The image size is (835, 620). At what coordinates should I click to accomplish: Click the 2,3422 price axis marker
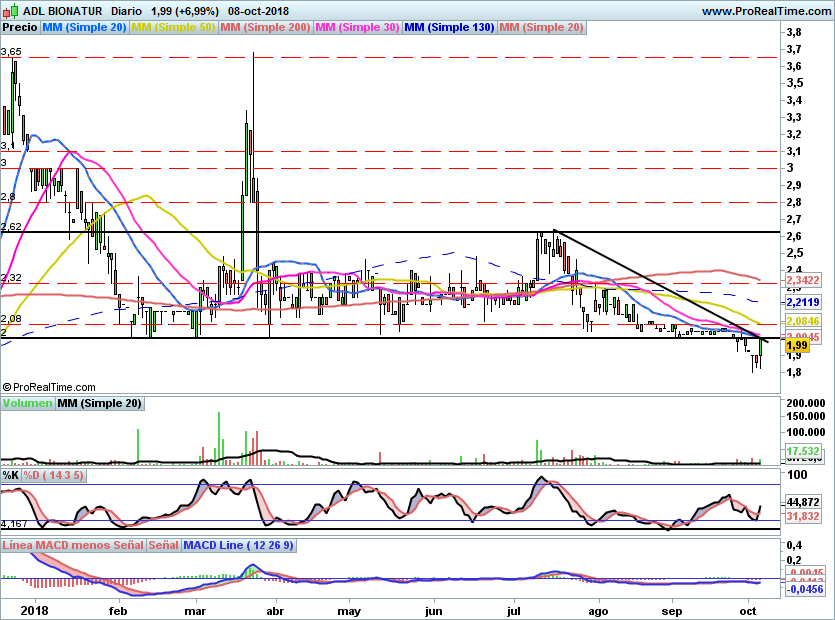pos(803,280)
